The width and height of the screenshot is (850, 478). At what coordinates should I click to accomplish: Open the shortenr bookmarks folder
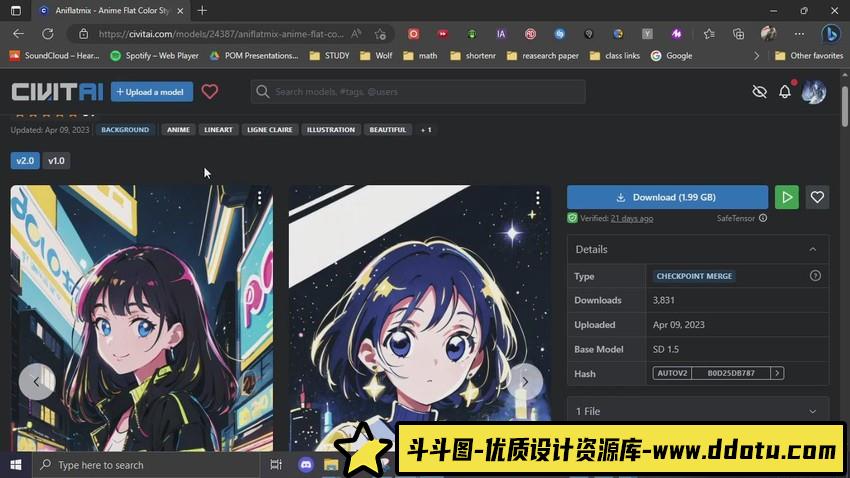(473, 55)
